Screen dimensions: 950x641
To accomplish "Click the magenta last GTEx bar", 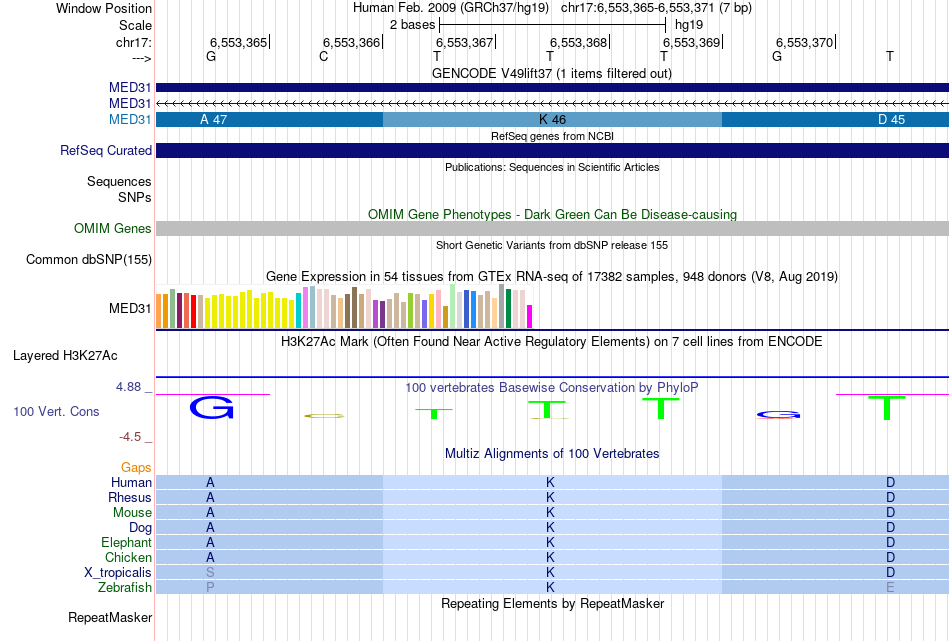I will point(529,316).
